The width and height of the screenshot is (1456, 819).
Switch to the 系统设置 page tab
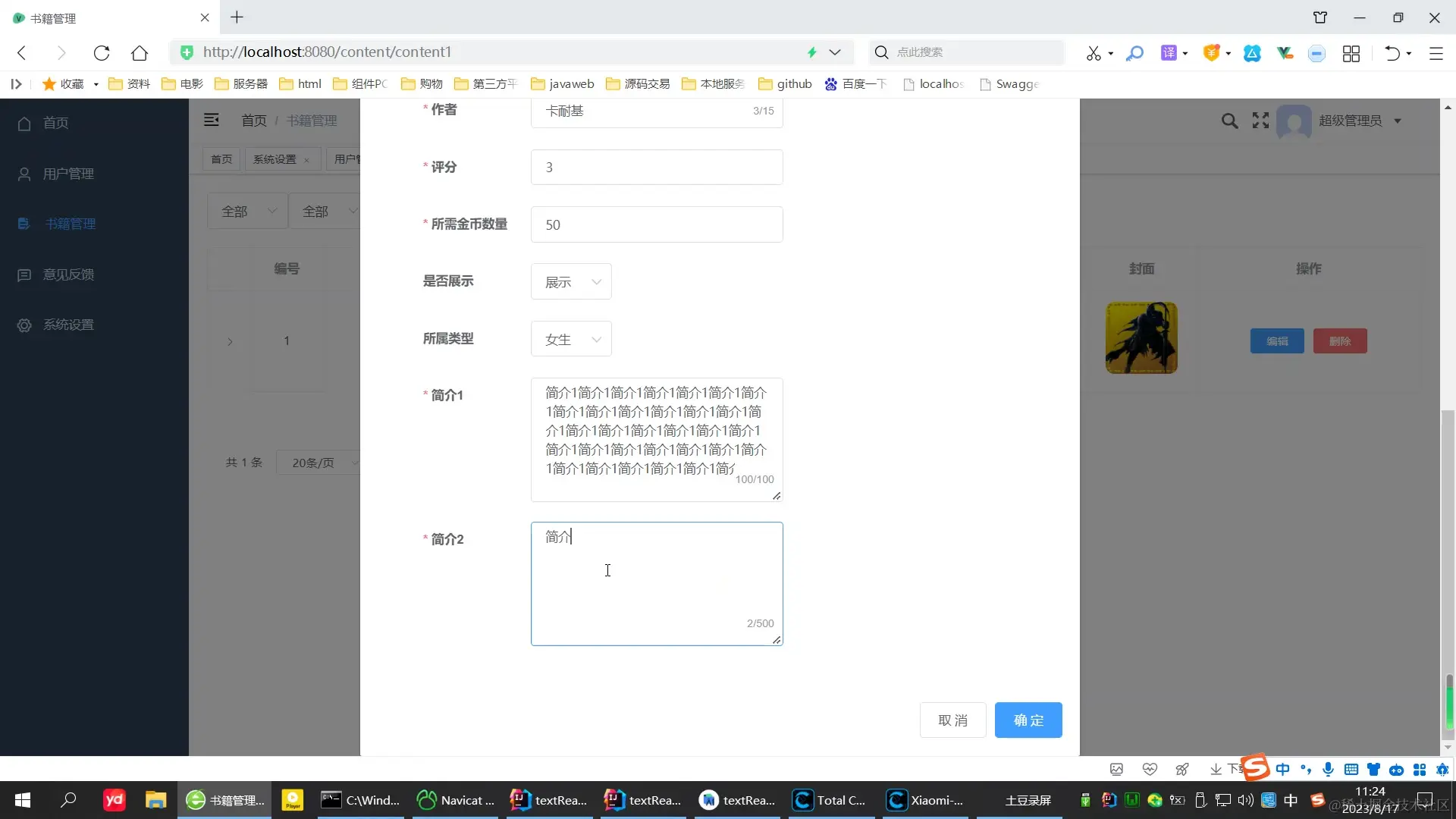point(275,159)
